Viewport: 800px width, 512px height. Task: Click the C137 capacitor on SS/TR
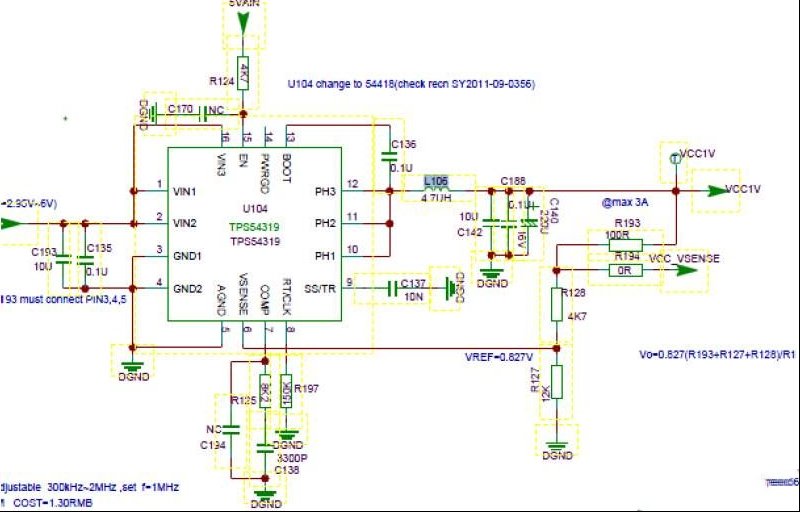coord(393,289)
